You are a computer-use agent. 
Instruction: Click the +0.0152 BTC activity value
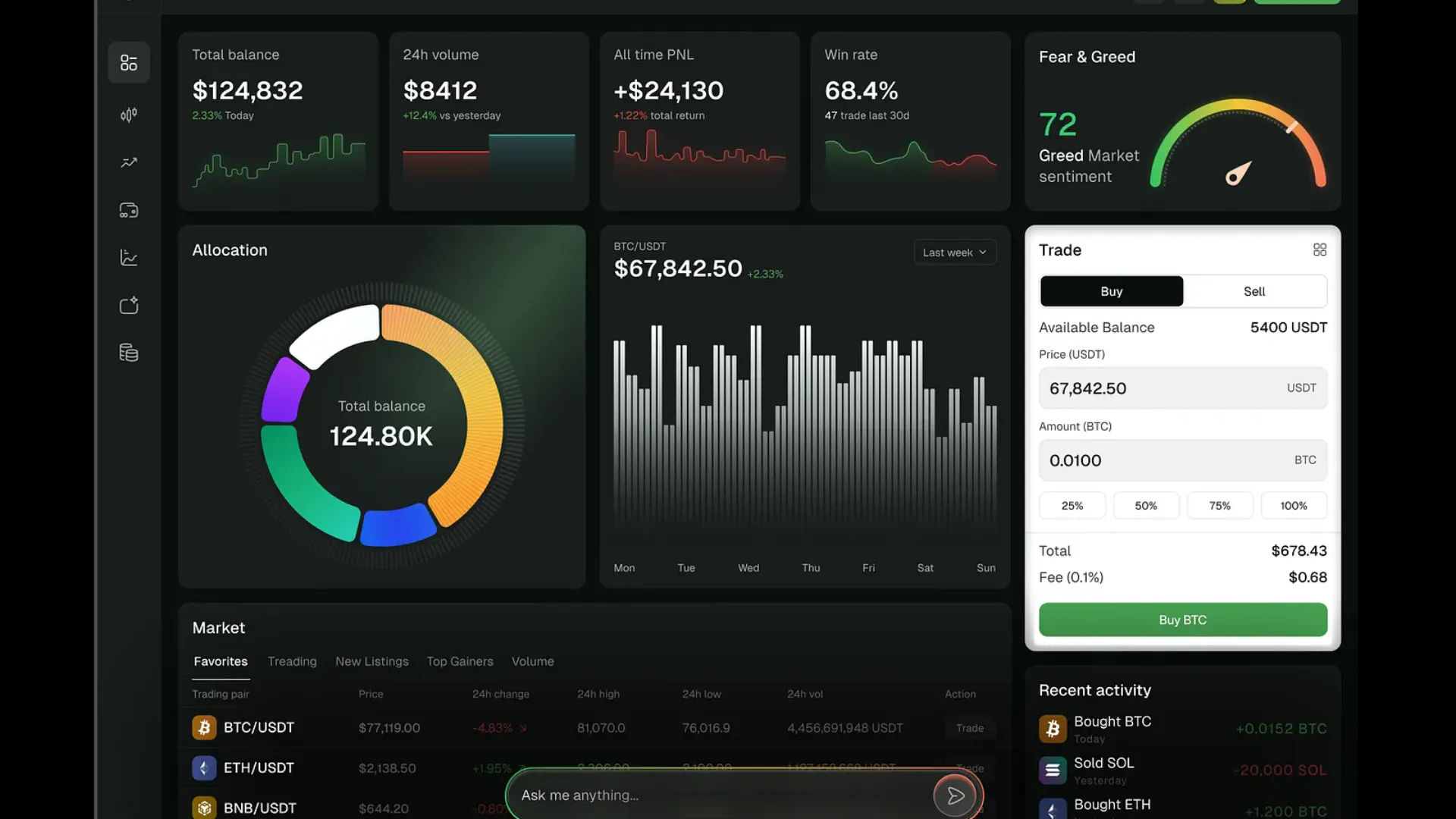[x=1282, y=729]
